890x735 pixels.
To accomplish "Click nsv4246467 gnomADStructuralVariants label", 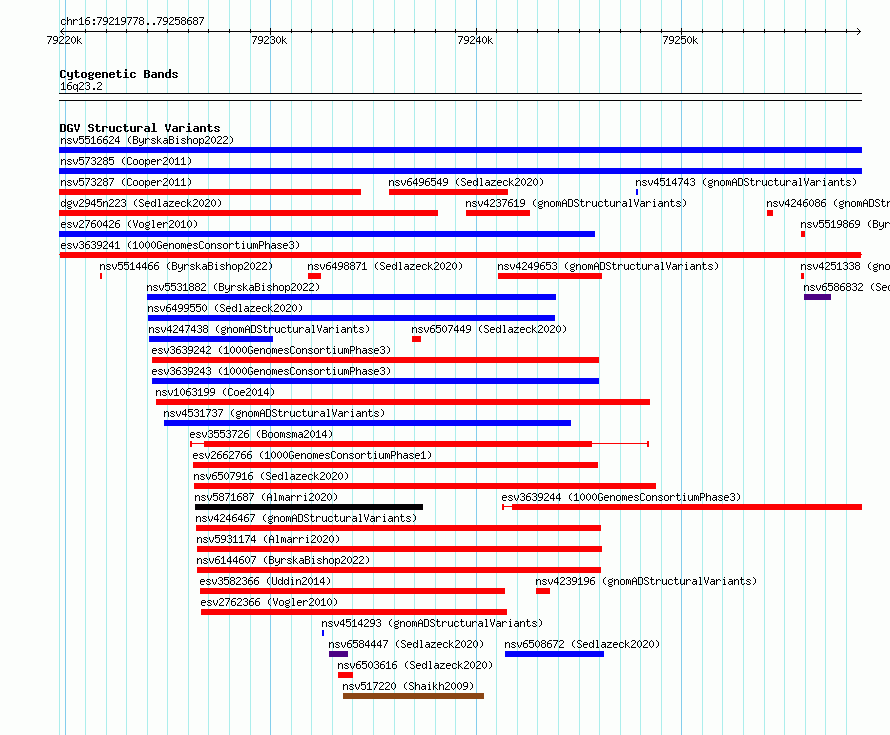I will (x=306, y=518).
